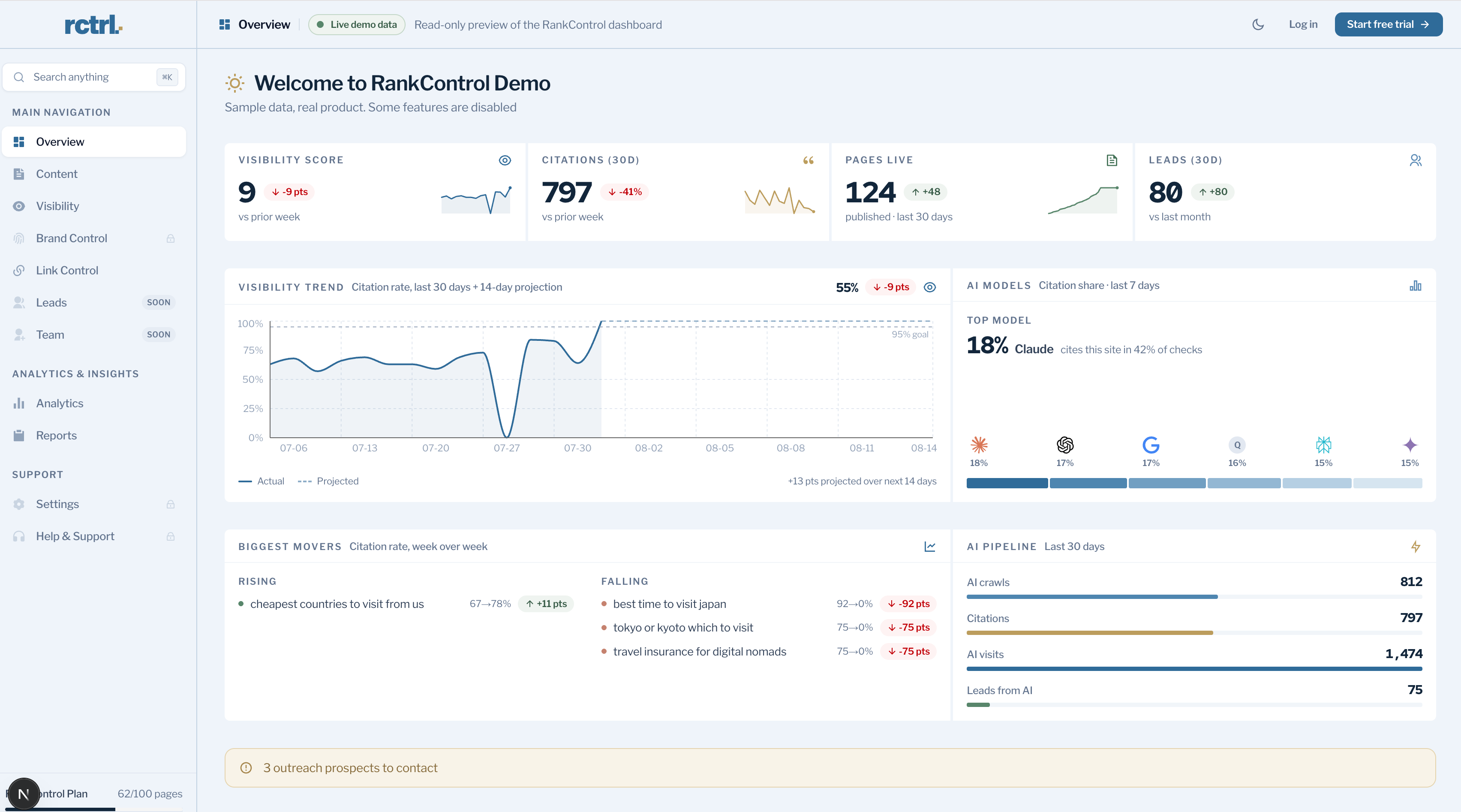This screenshot has height=812, width=1461.
Task: Click the Live demo data badge
Action: [x=357, y=24]
